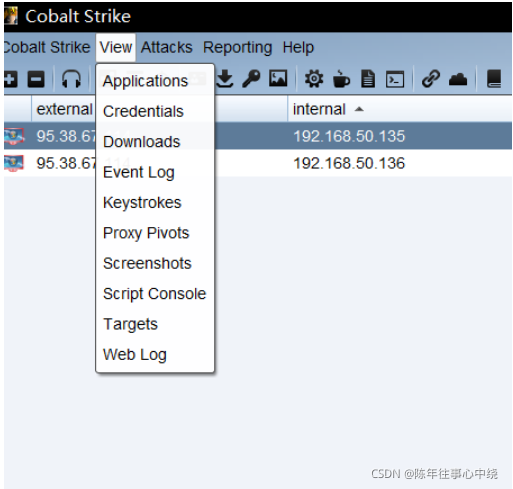Select internal address 192.168.50.135
Viewport: 513px width, 489px height.
pos(349,136)
